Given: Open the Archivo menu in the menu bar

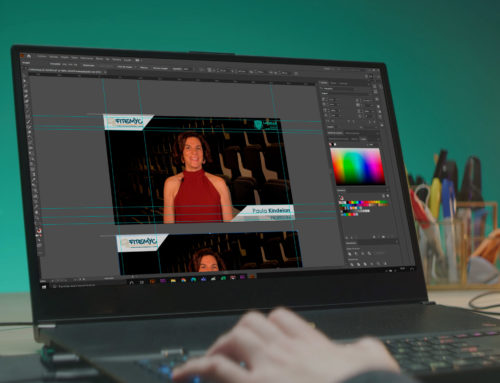Looking at the screenshot, I should point(42,57).
